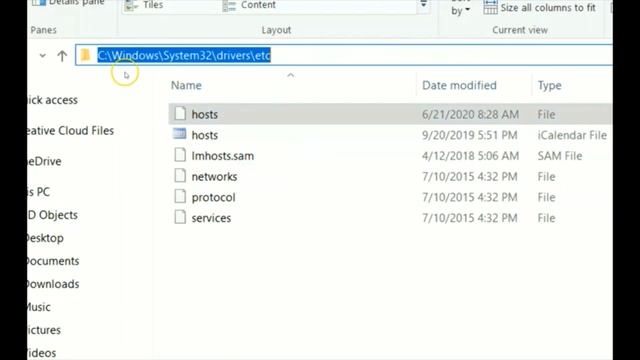The width and height of the screenshot is (640, 360).
Task: Open Desktop in navigation pane
Action: tap(46, 238)
